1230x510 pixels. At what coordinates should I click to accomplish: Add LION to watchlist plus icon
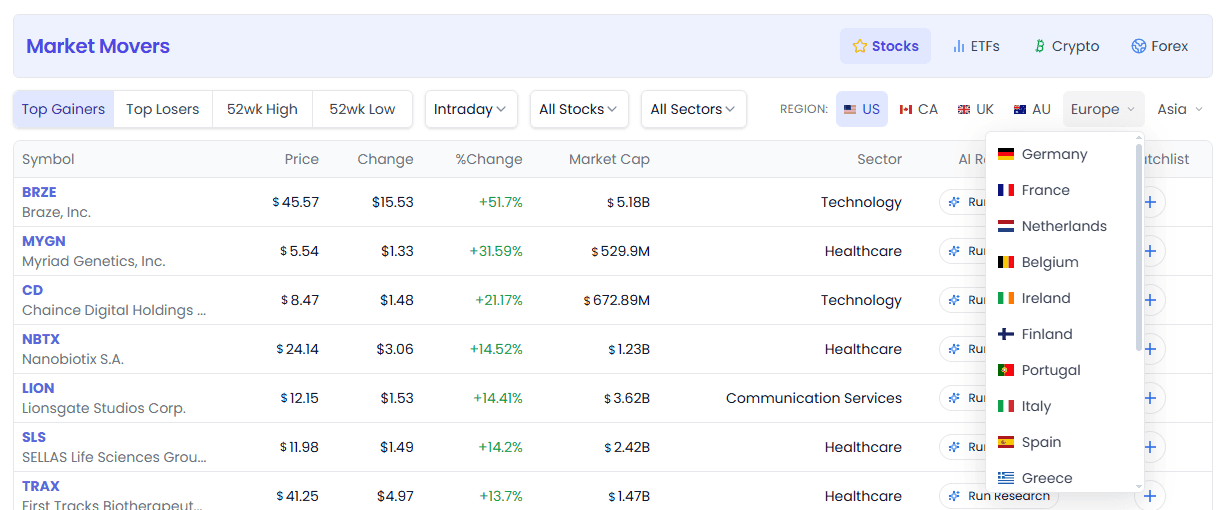(1150, 398)
